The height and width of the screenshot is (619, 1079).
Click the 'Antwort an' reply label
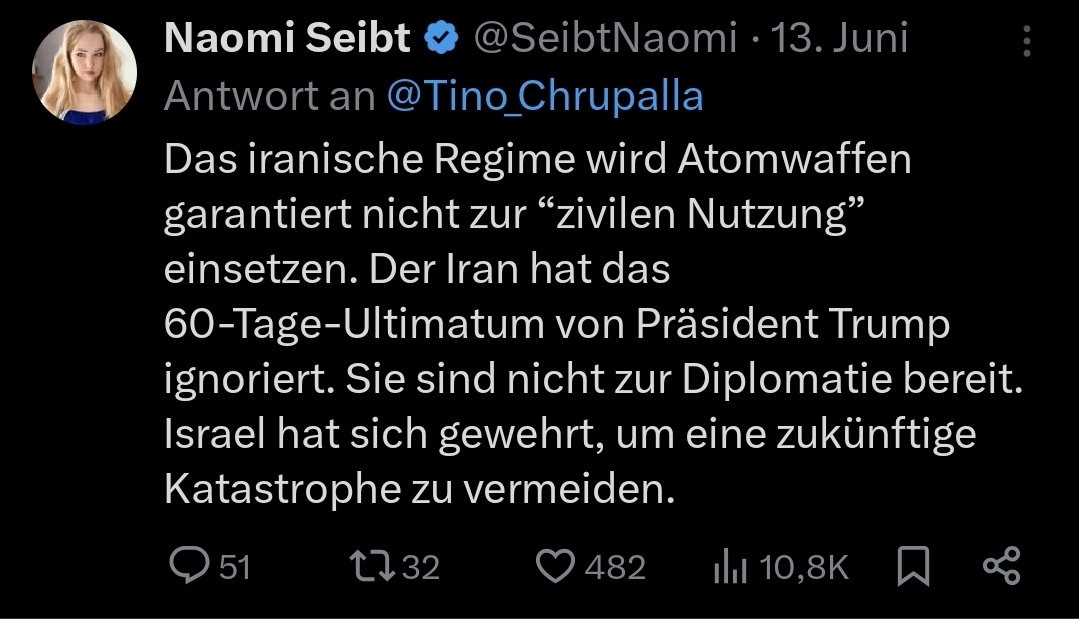[269, 95]
